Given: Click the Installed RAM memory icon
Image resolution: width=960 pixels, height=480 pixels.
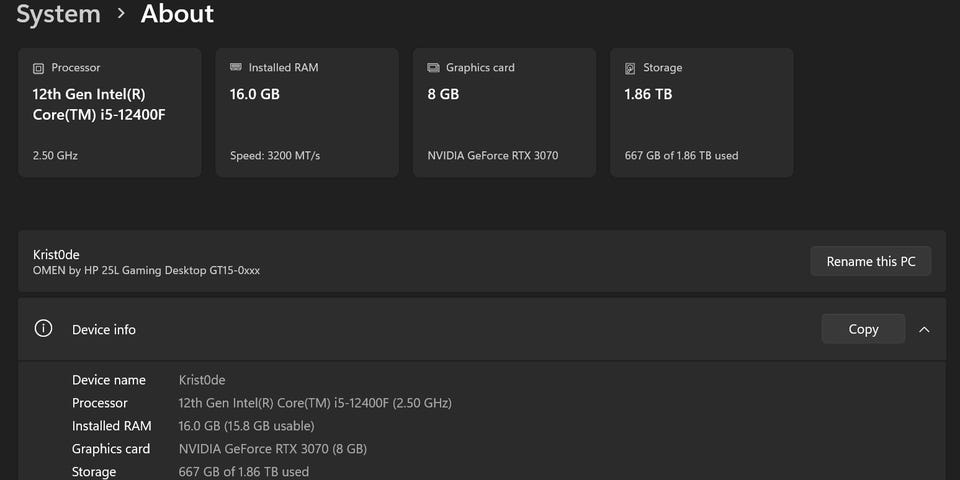Looking at the screenshot, I should tap(236, 67).
